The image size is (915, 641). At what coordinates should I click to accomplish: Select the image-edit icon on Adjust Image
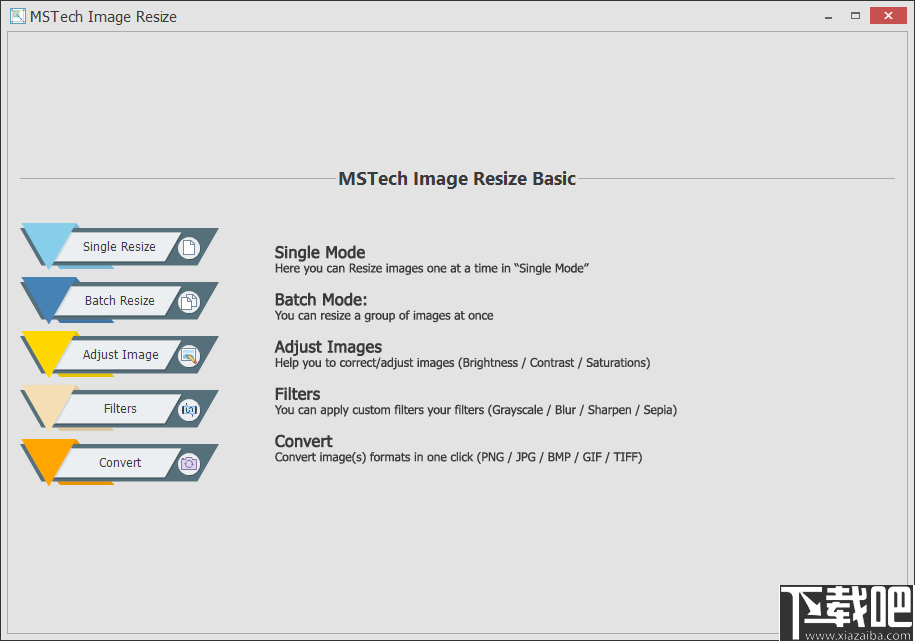[189, 354]
